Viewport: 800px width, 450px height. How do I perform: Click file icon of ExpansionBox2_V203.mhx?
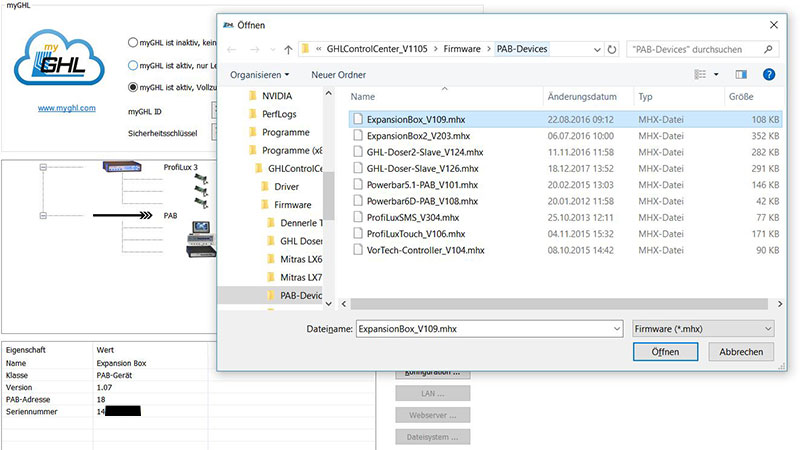[358, 136]
